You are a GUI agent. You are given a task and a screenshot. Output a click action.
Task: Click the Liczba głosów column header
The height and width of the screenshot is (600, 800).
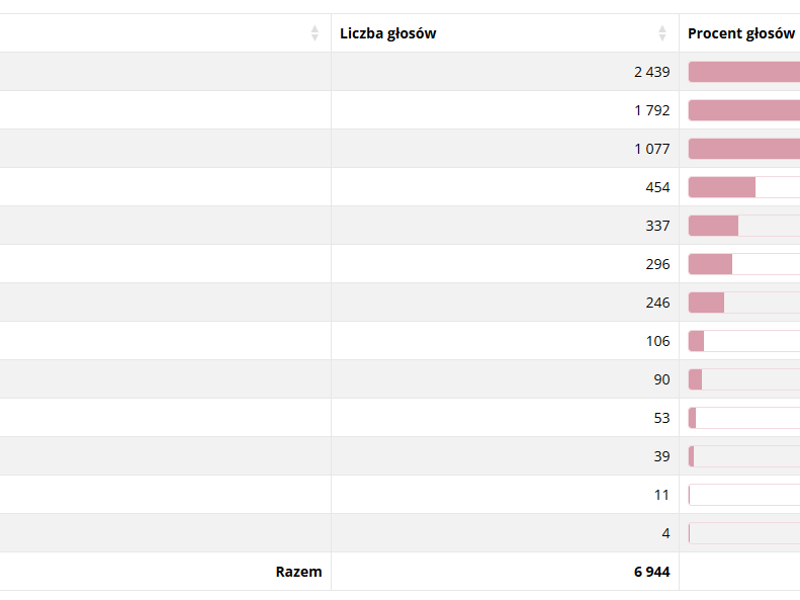click(505, 33)
